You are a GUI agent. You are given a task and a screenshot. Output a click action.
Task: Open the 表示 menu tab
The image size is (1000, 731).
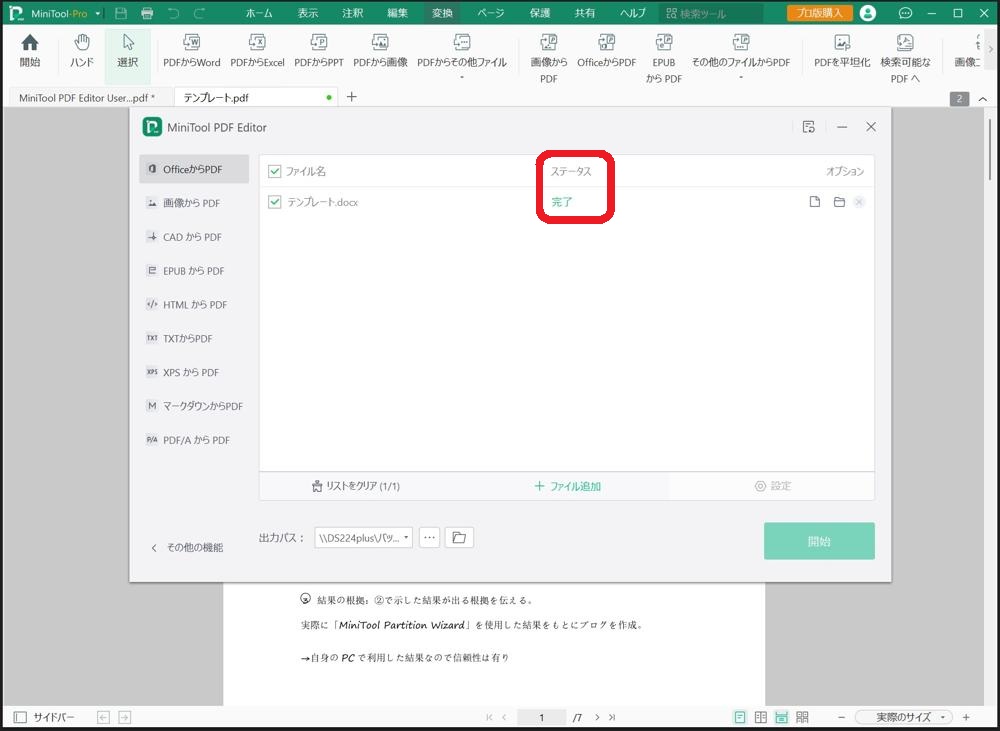(x=307, y=13)
